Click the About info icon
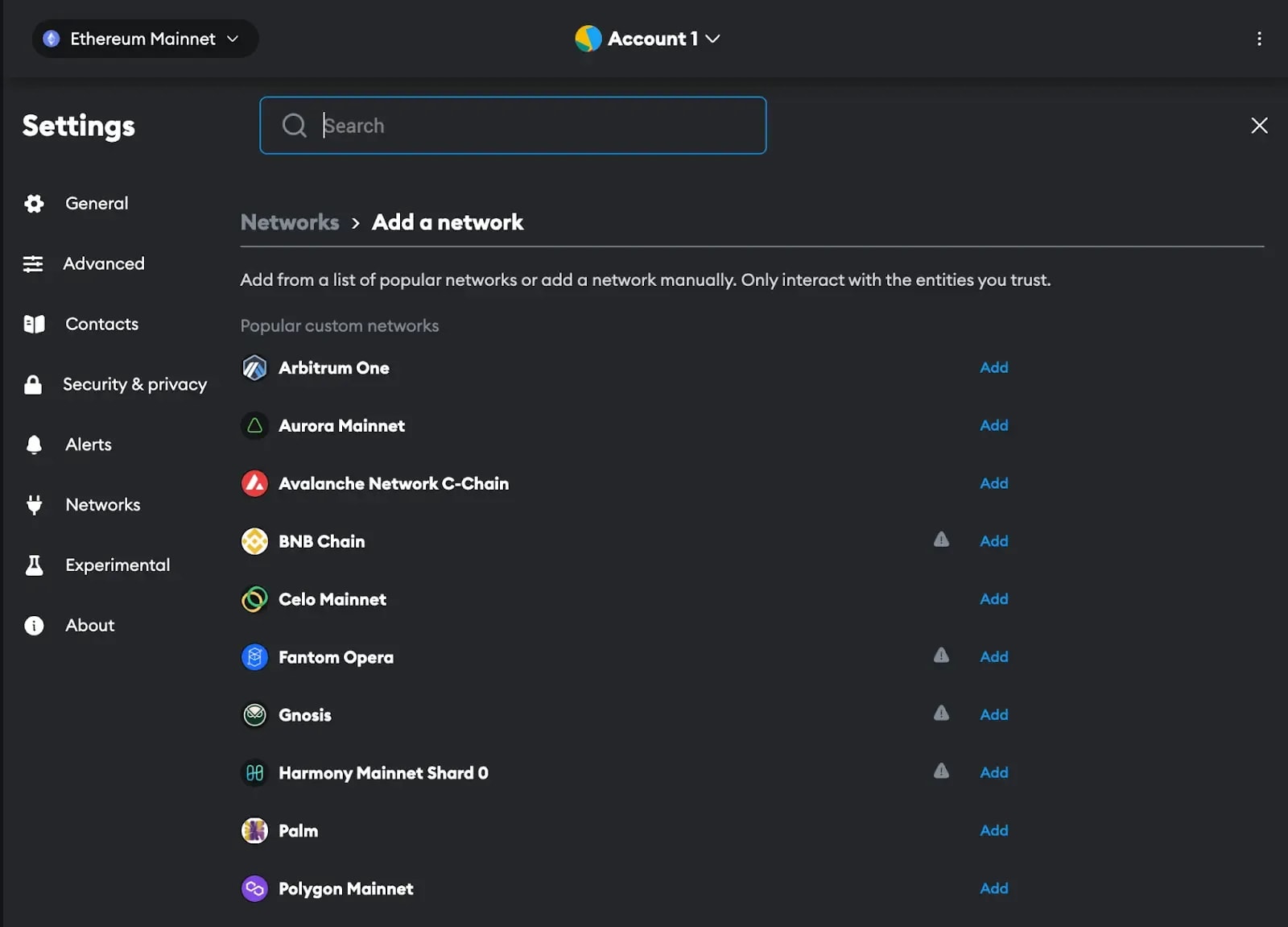 pyautogui.click(x=34, y=626)
